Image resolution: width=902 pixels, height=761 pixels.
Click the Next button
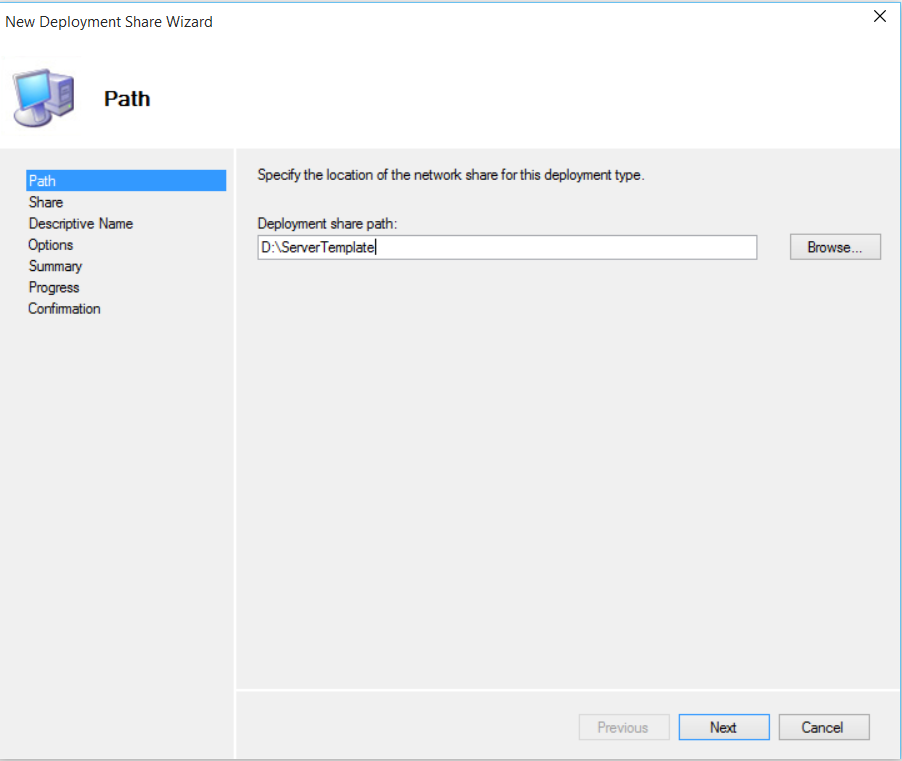pyautogui.click(x=724, y=727)
